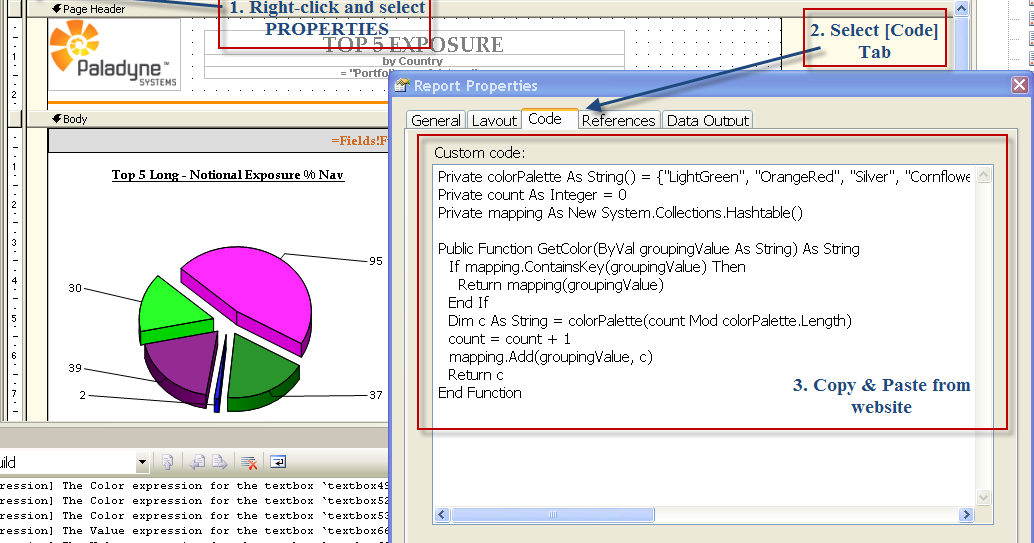1034x543 pixels.
Task: Close the Report Properties dialog
Action: (1019, 85)
